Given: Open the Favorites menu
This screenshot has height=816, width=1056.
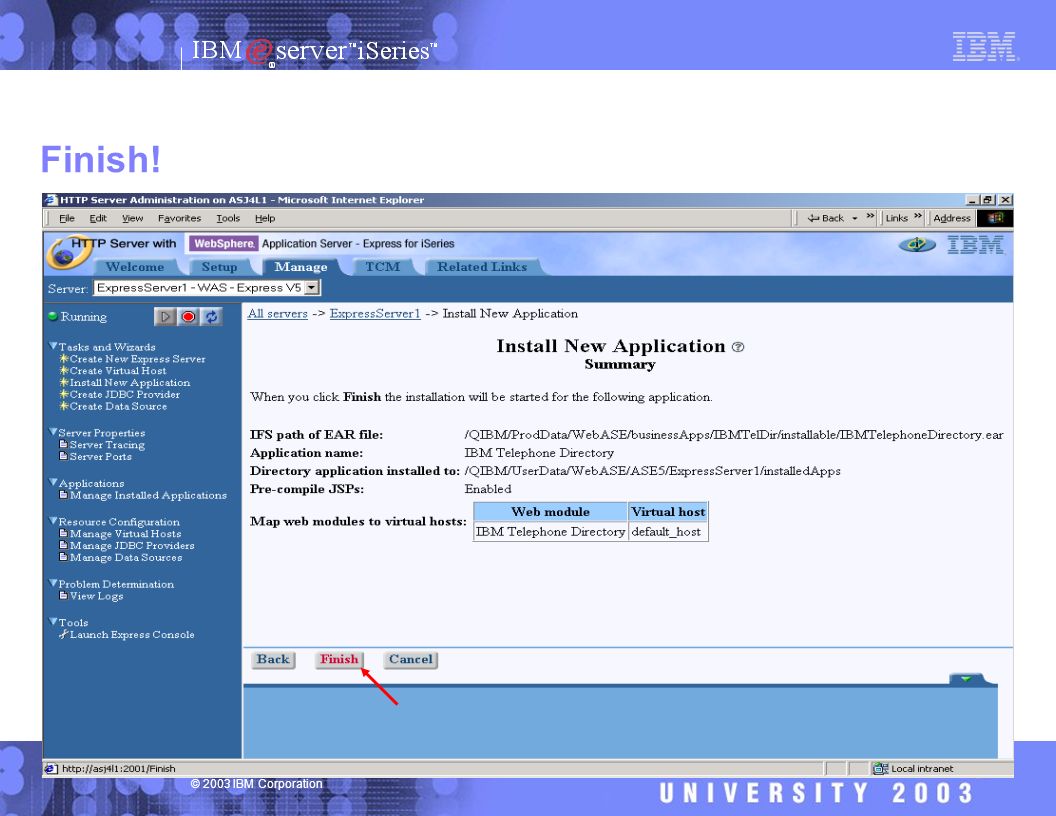Looking at the screenshot, I should click(179, 218).
